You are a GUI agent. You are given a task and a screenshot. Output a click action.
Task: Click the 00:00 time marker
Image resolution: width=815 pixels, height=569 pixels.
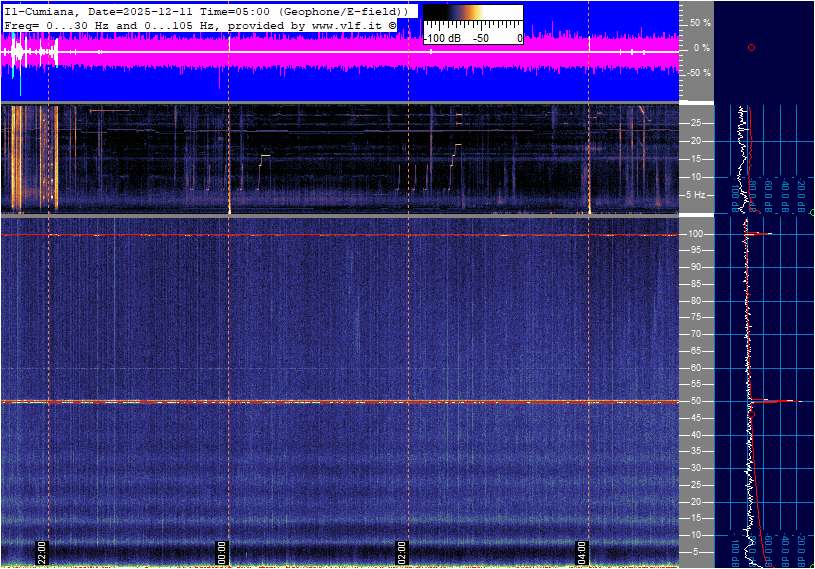(x=223, y=552)
